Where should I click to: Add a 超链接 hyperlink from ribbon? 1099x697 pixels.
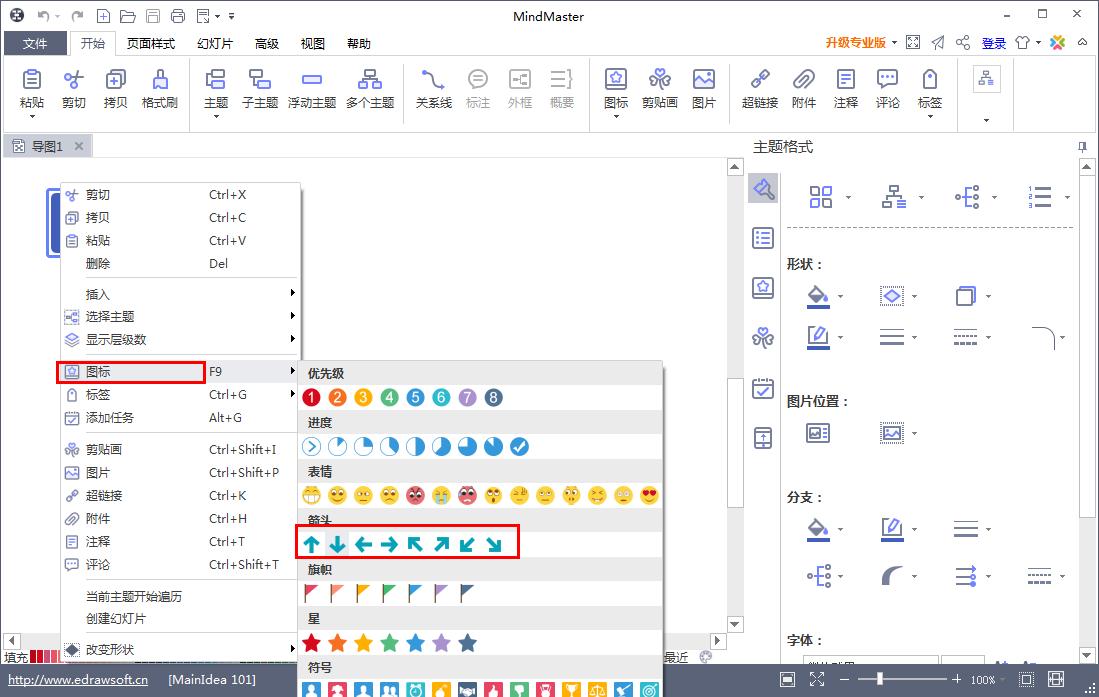760,88
